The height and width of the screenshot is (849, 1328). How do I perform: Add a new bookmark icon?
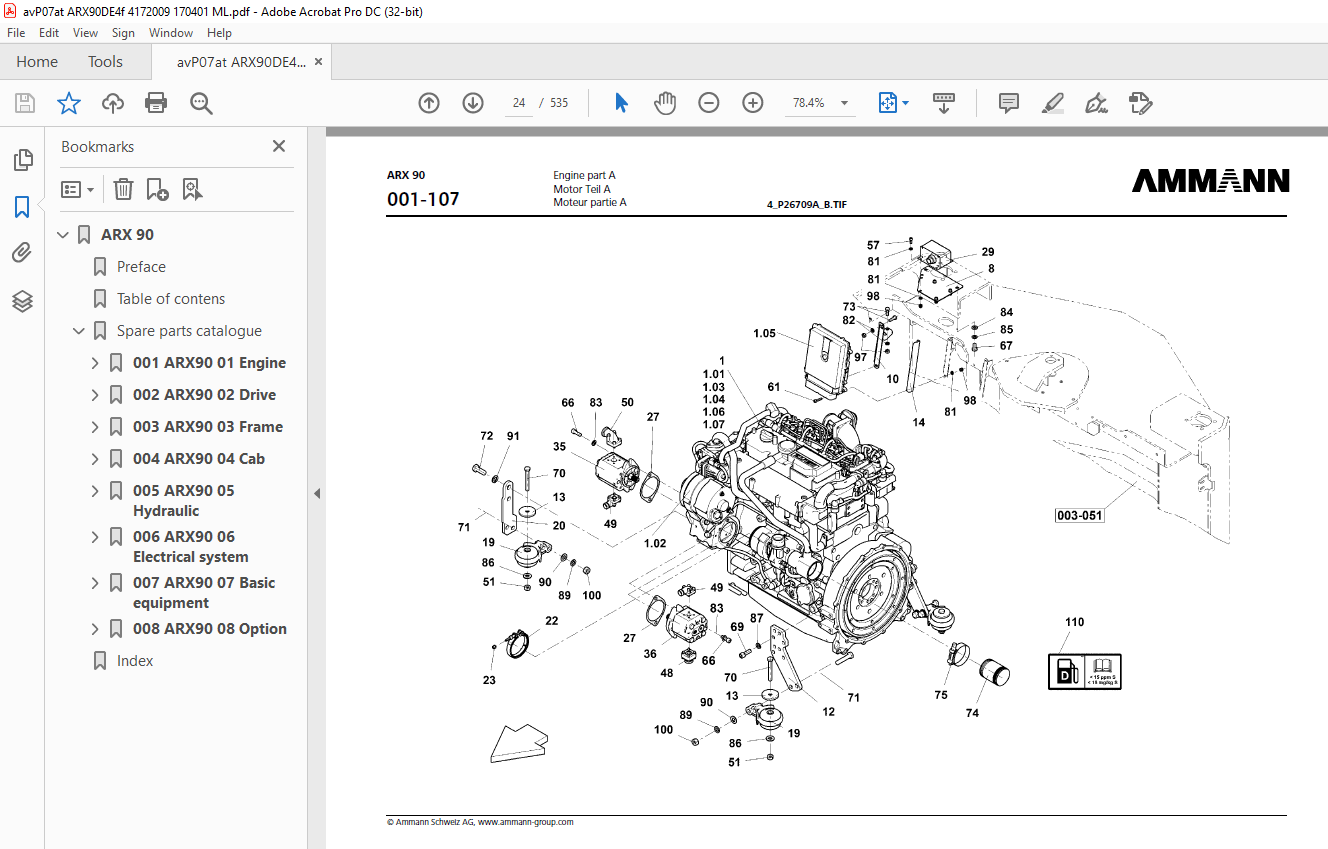pyautogui.click(x=157, y=189)
